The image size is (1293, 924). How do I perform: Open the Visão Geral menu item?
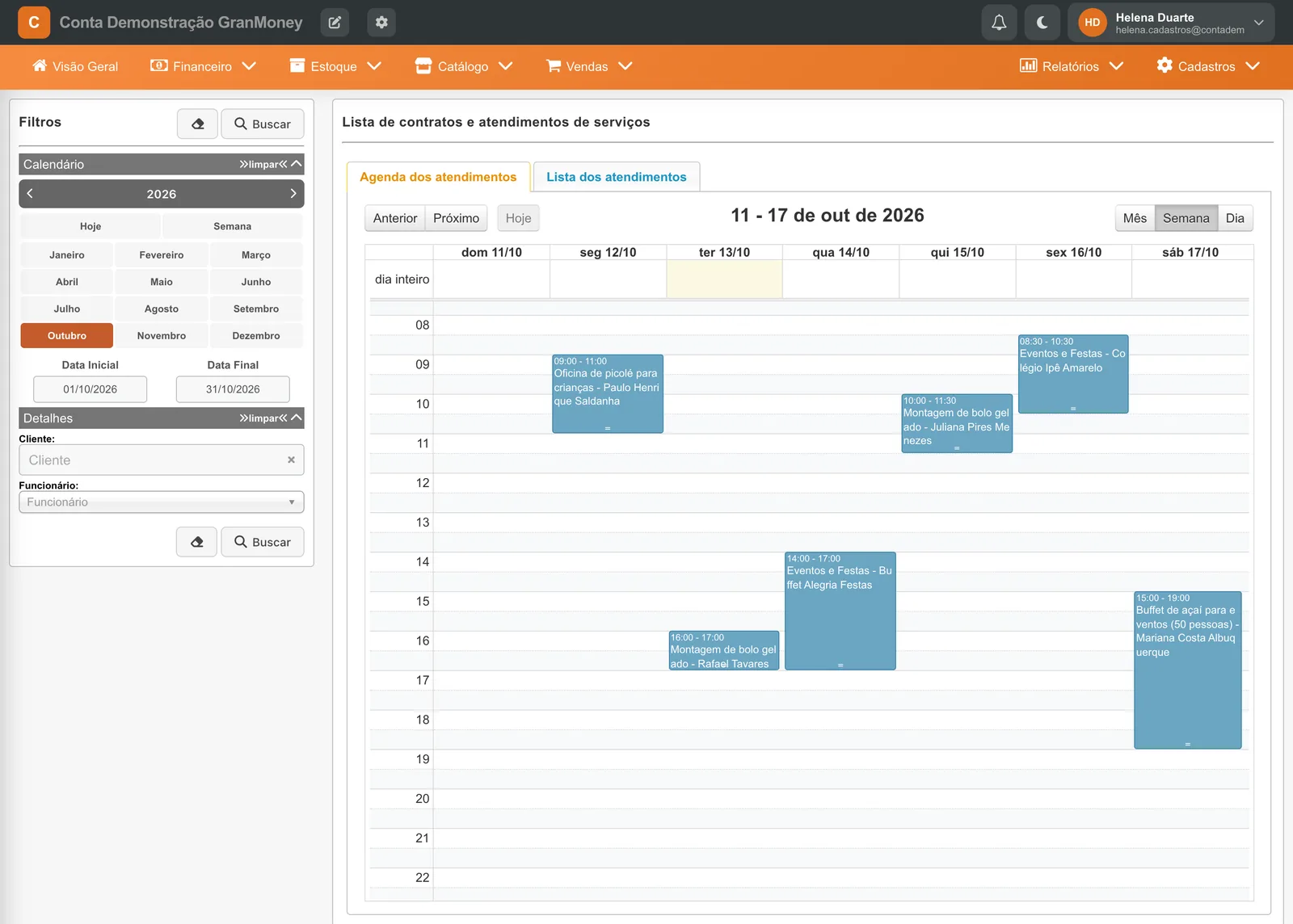pyautogui.click(x=75, y=66)
